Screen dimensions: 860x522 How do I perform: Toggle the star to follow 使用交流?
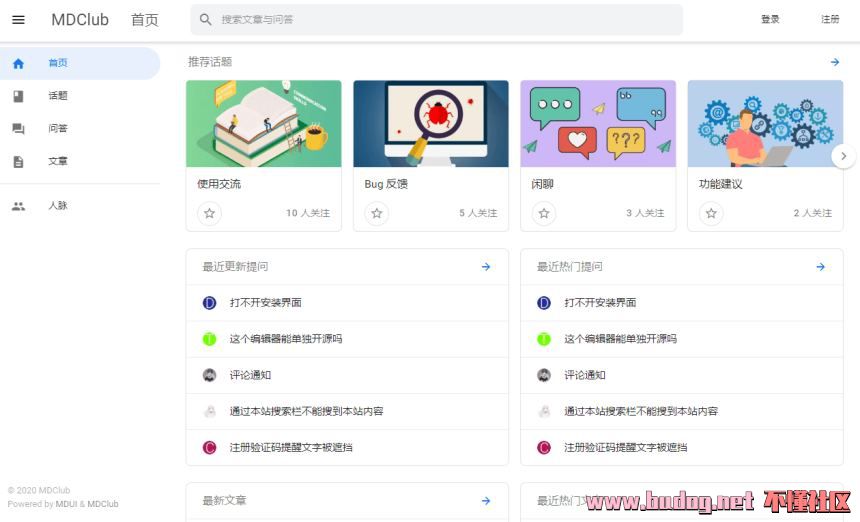tap(210, 213)
